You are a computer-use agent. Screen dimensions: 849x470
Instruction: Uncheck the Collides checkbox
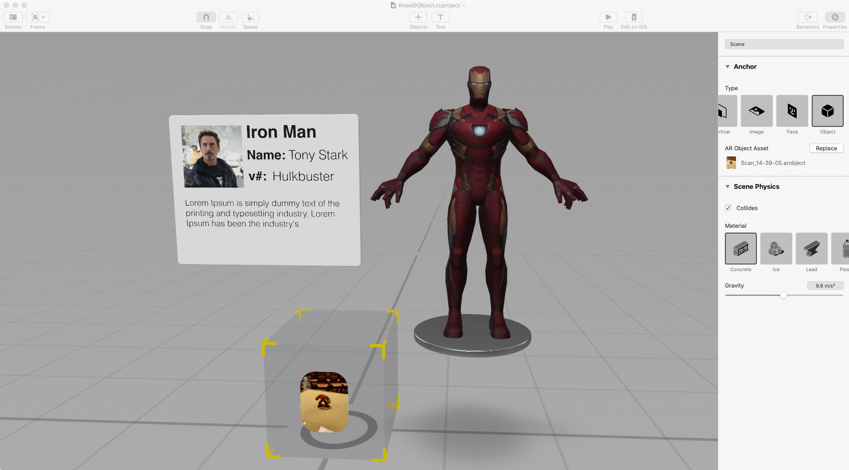pos(728,208)
